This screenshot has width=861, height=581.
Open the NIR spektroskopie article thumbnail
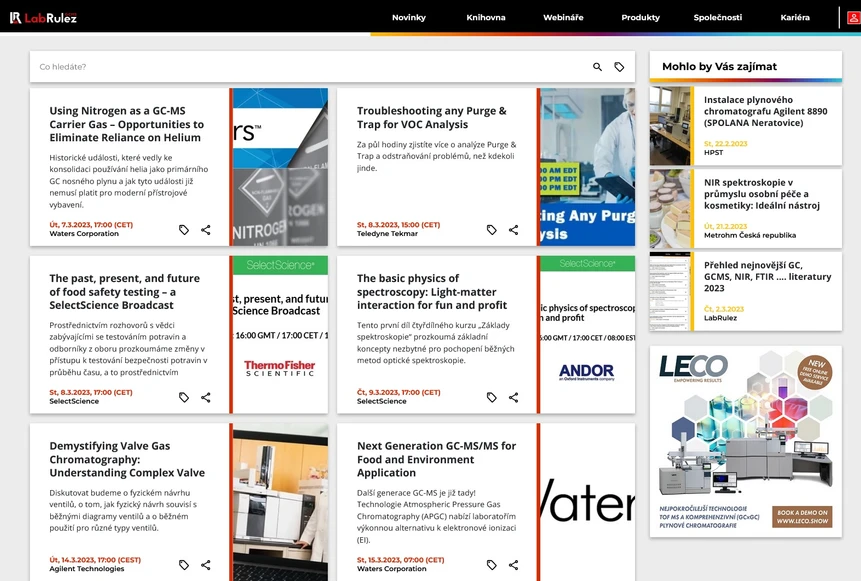click(670, 207)
